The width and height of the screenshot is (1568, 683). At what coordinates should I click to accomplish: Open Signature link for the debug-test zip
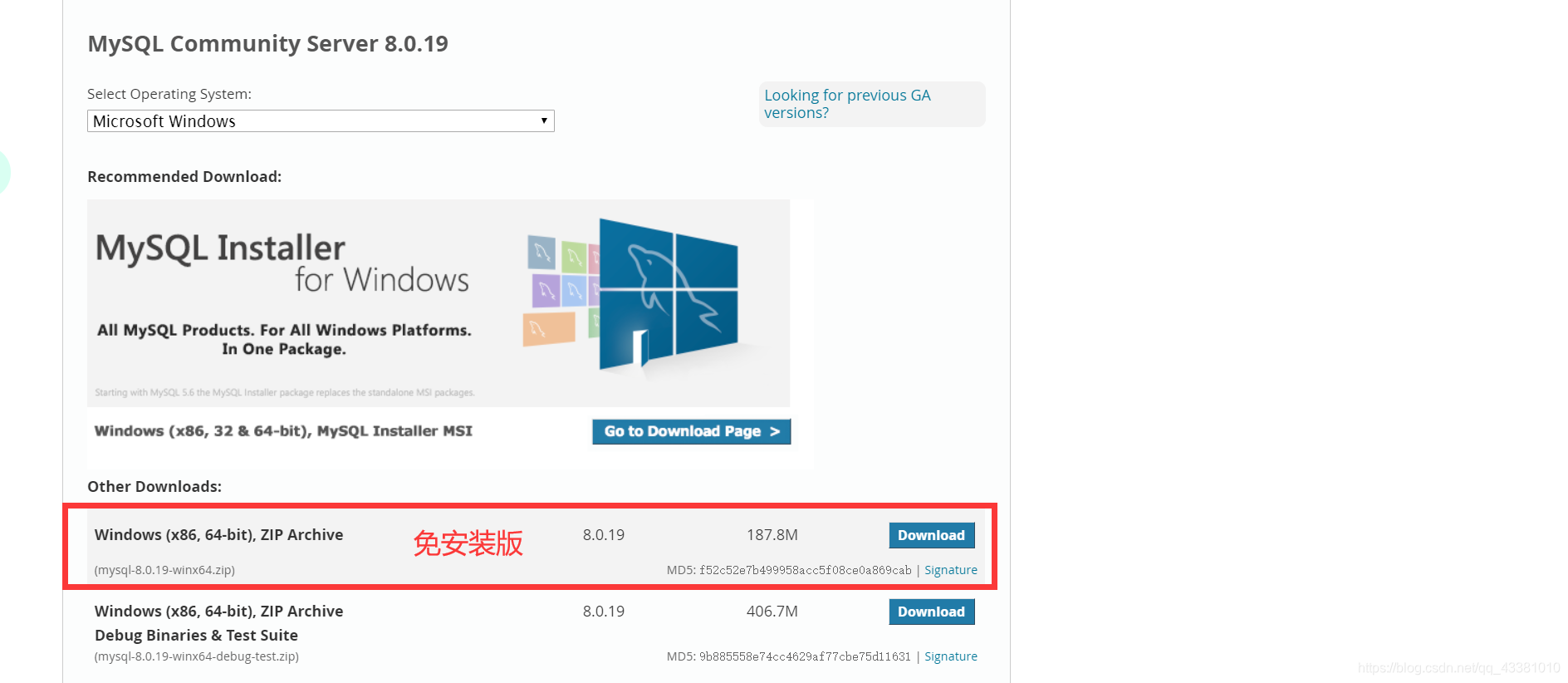(951, 656)
